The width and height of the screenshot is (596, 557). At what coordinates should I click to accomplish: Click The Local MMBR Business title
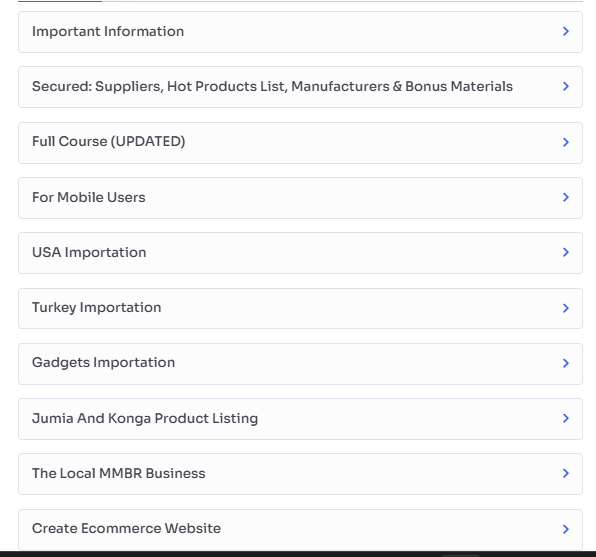(119, 473)
